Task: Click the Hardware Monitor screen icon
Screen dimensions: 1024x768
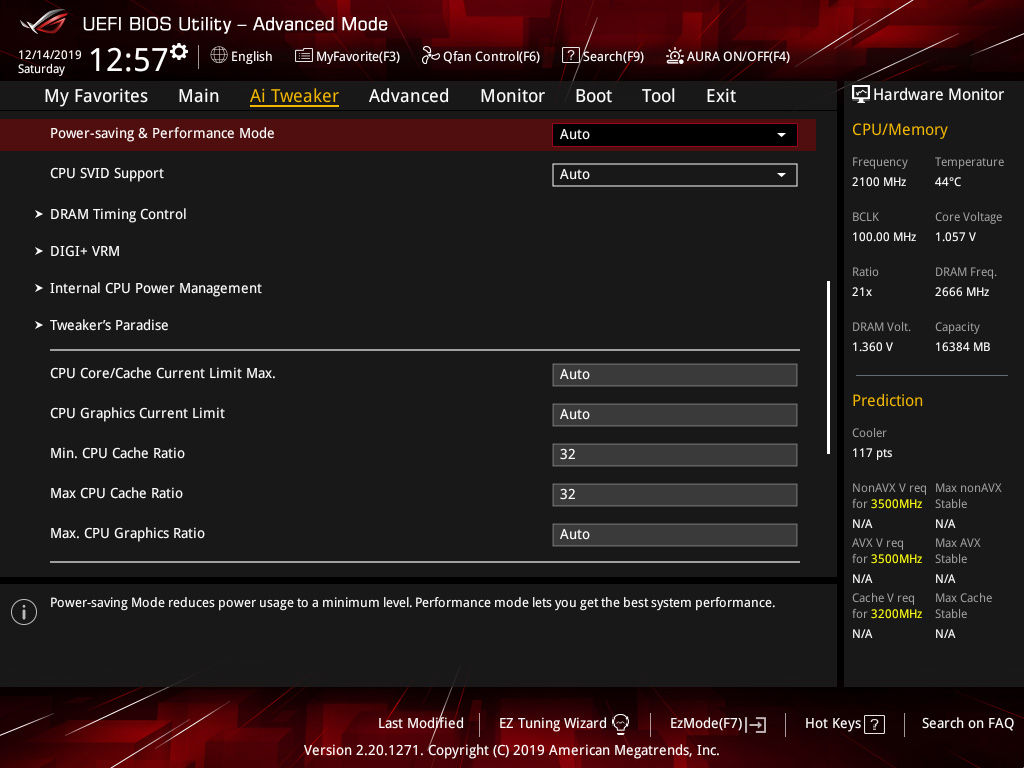Action: (861, 95)
